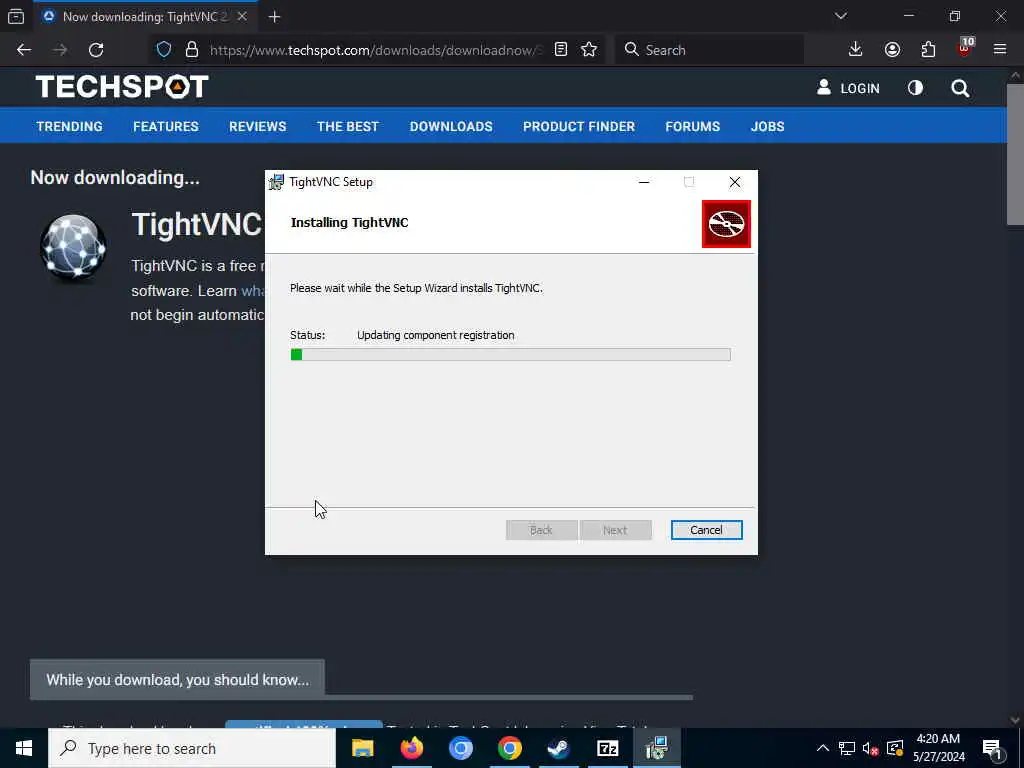
Task: Click the Windows taskbar search box
Action: pos(192,748)
